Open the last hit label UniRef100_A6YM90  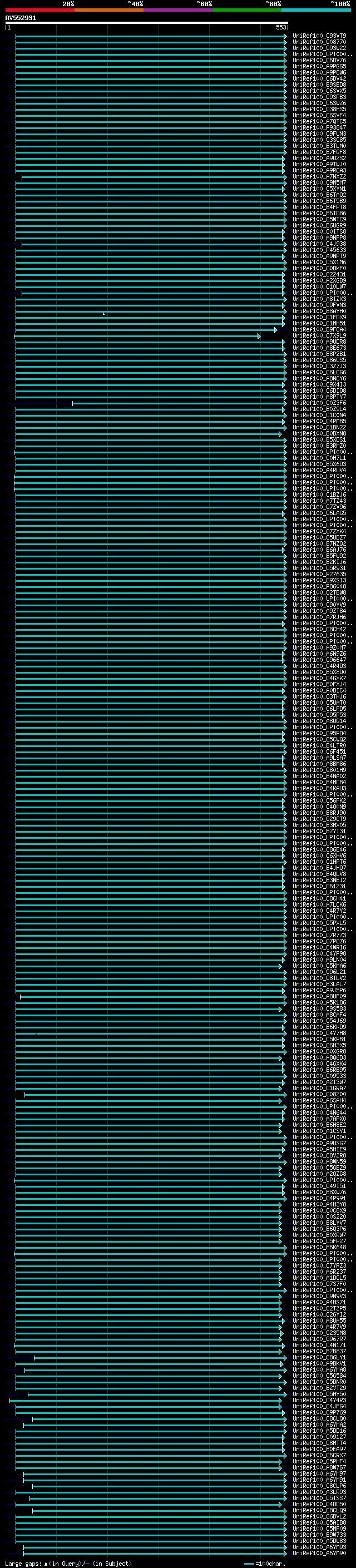pos(319,1554)
